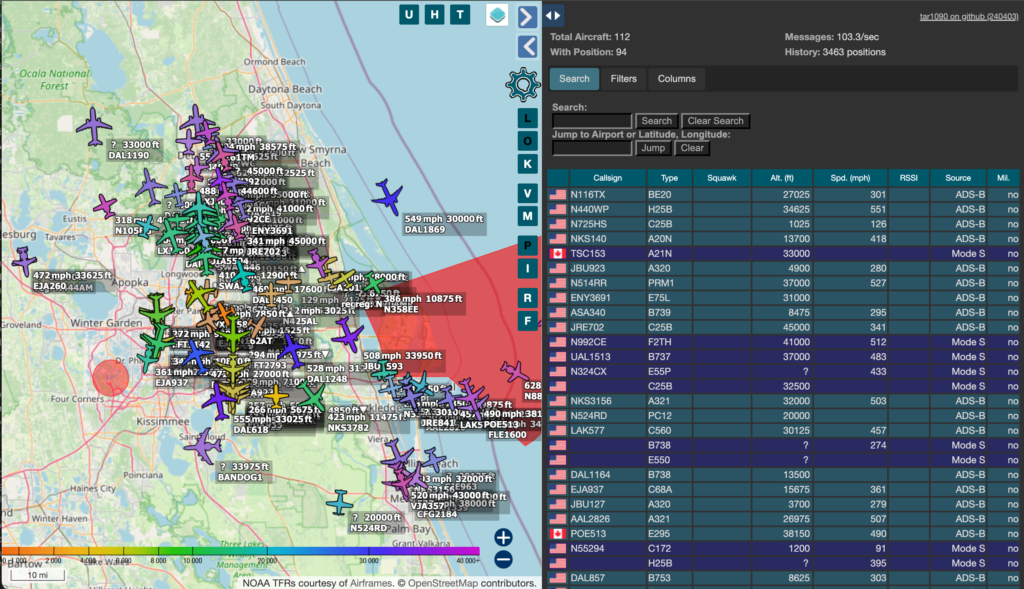Collapse sidebar with the left chevron

tap(528, 46)
